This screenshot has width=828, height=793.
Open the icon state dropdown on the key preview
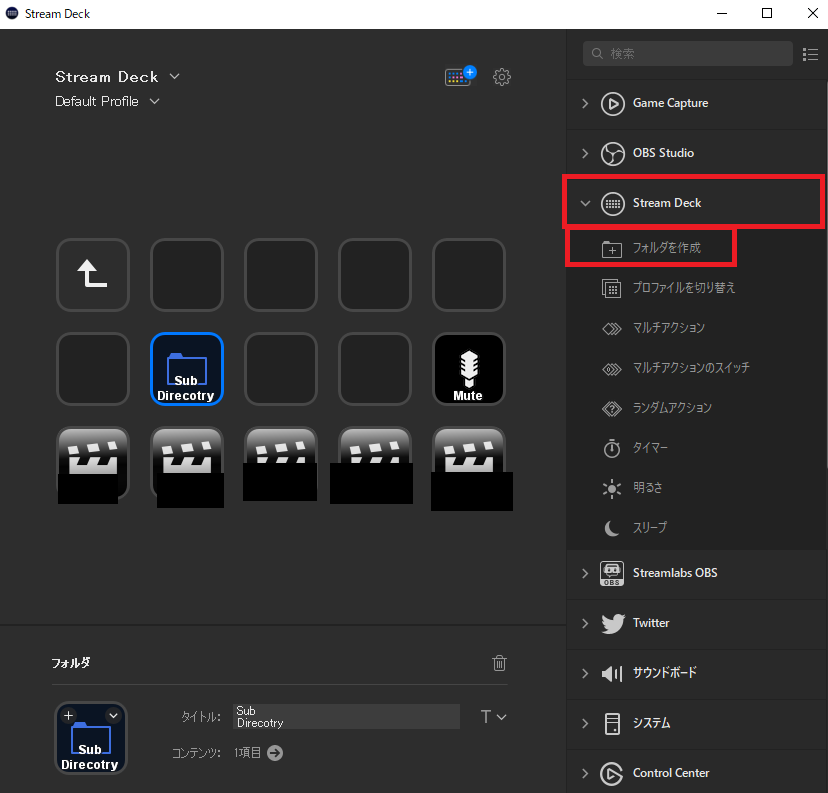tap(114, 715)
